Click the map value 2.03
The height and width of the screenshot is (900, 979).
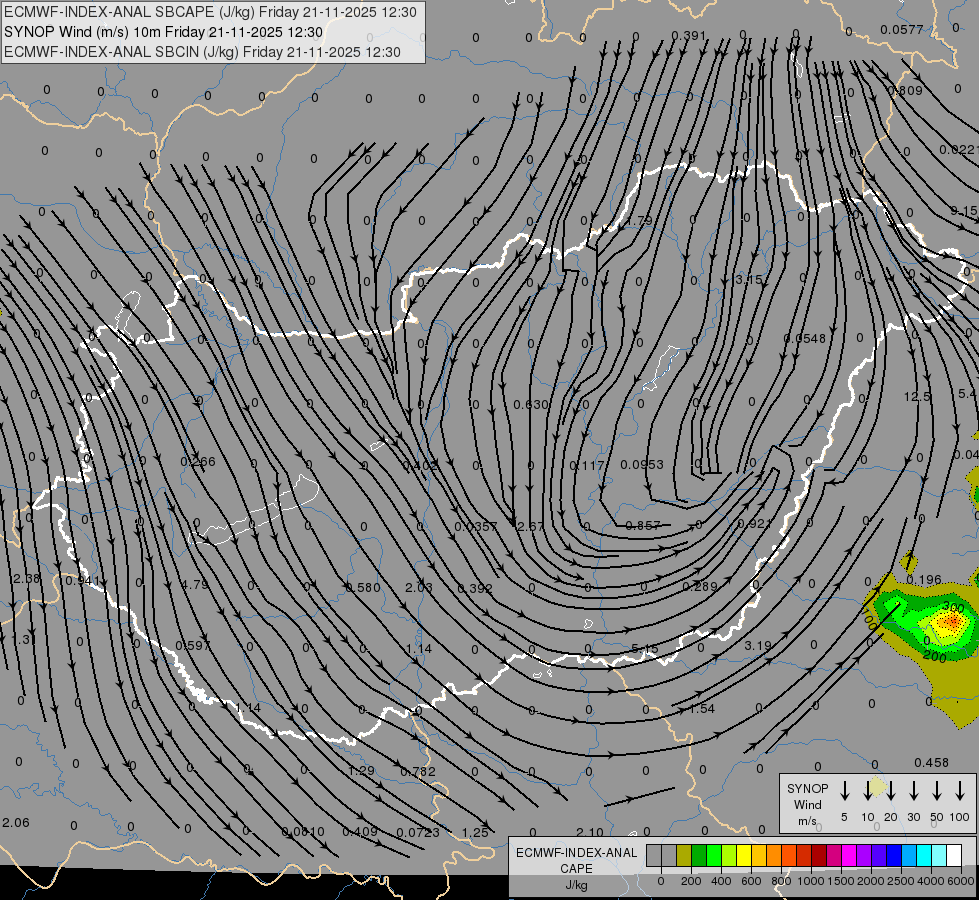coord(418,588)
